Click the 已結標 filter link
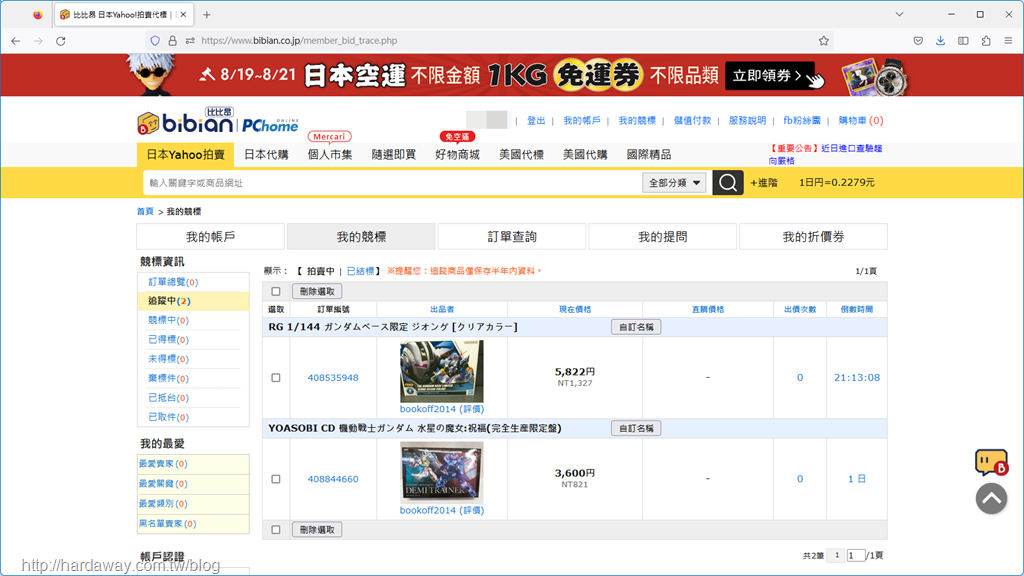The height and width of the screenshot is (576, 1024). point(360,271)
